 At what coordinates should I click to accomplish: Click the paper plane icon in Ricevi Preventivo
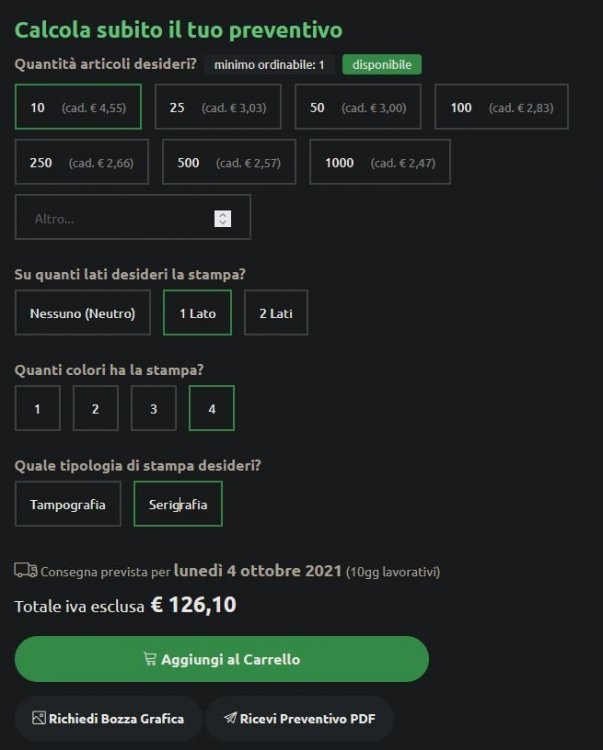click(229, 718)
